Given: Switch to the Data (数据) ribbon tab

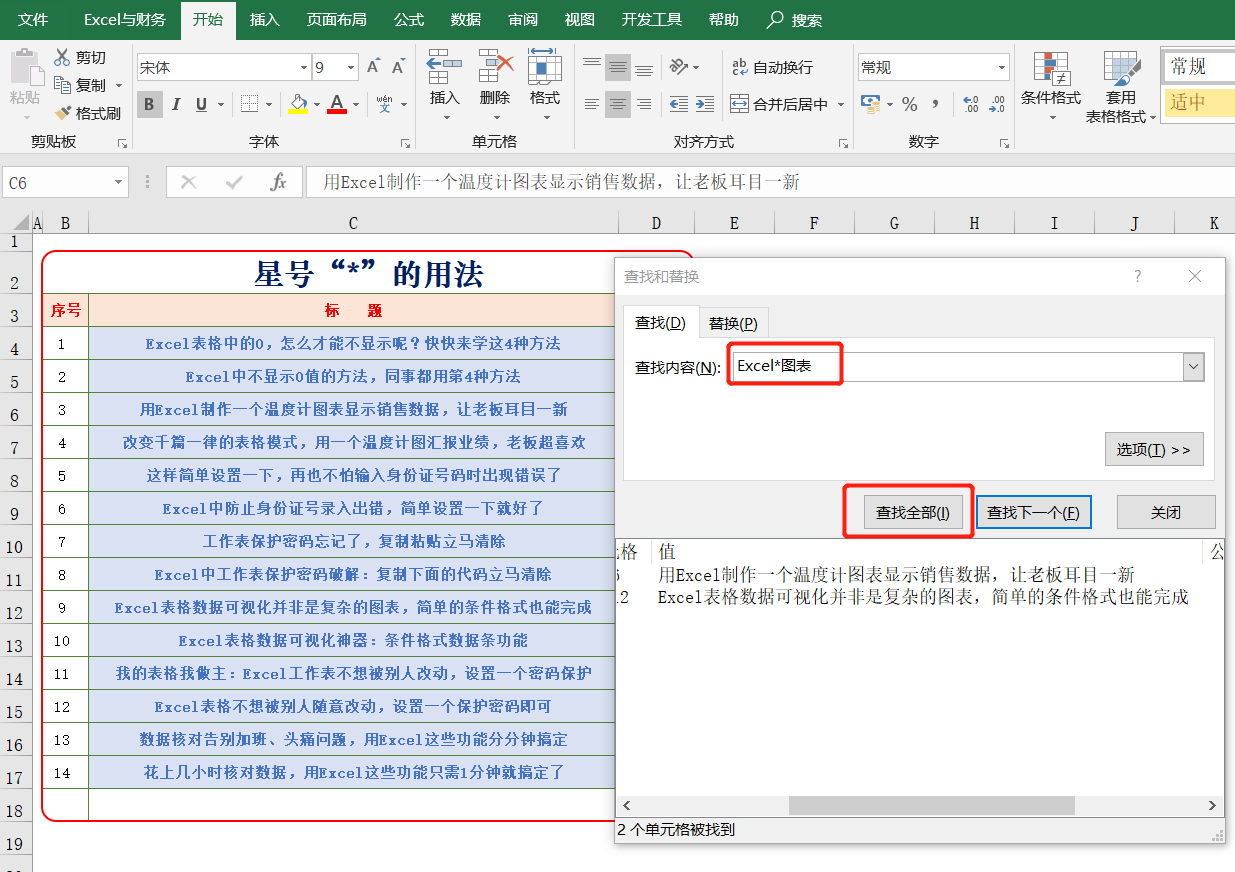Looking at the screenshot, I should coord(465,19).
